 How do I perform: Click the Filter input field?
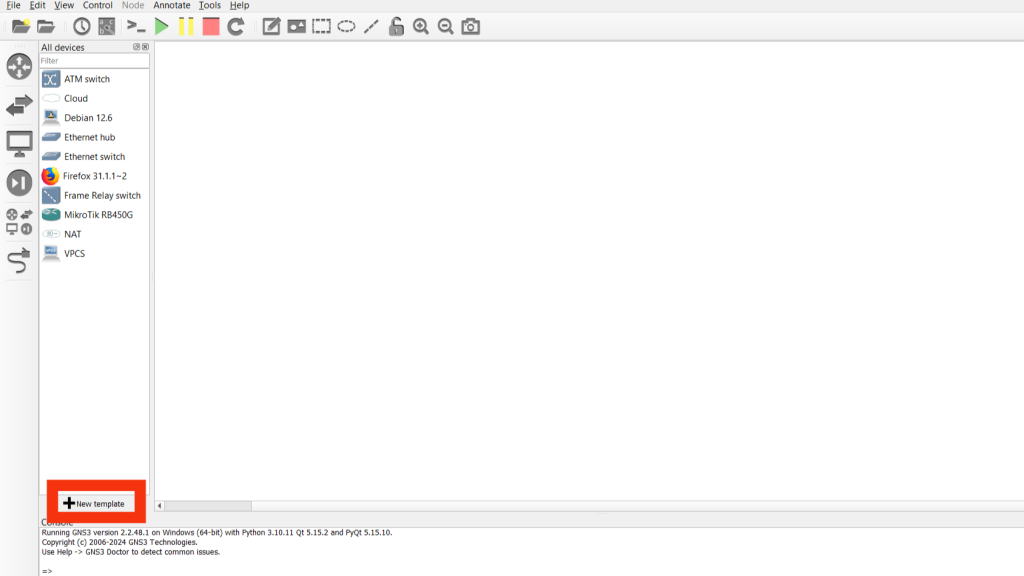tap(93, 61)
